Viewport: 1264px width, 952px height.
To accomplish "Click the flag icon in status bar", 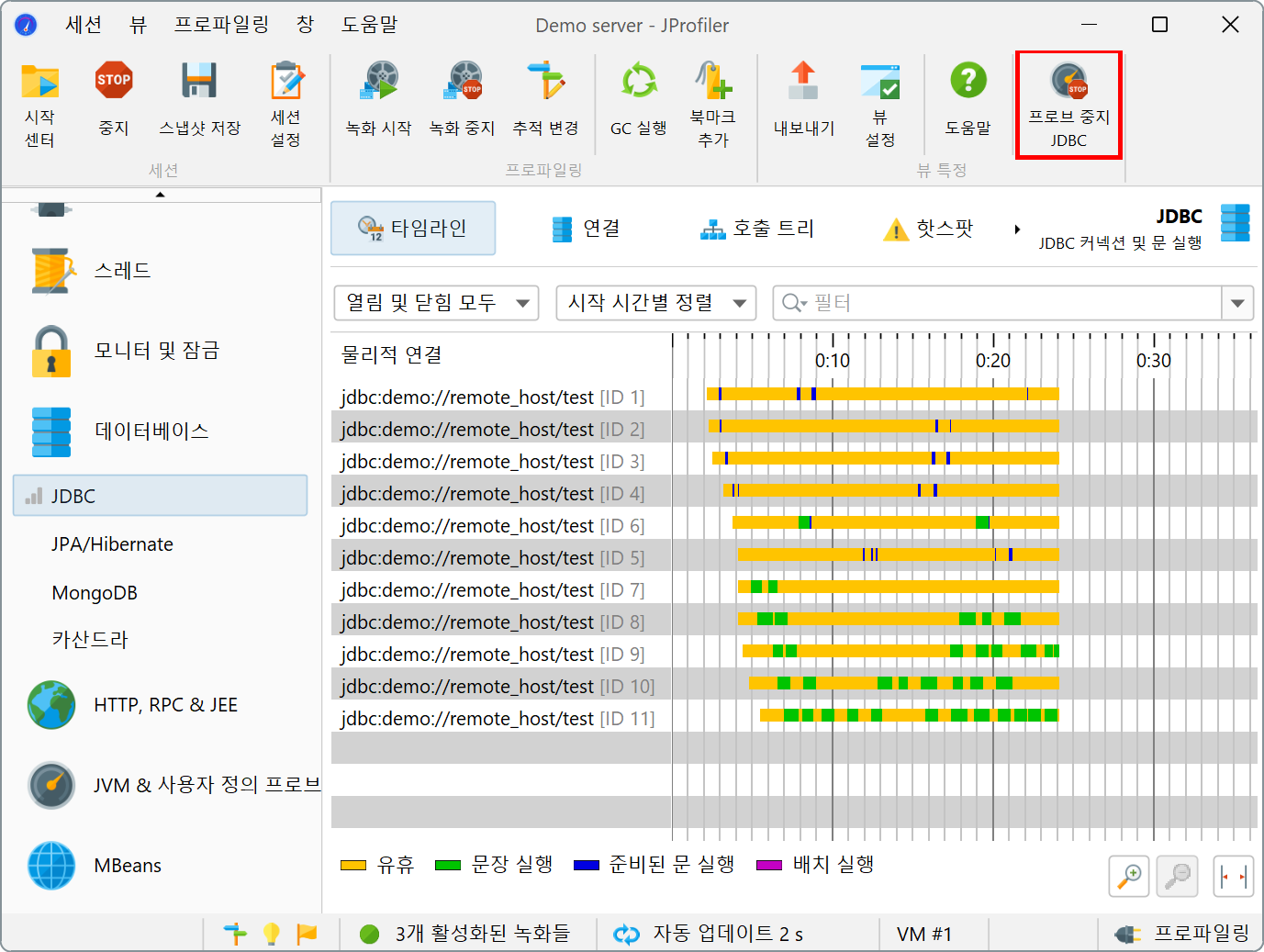I will point(307,934).
